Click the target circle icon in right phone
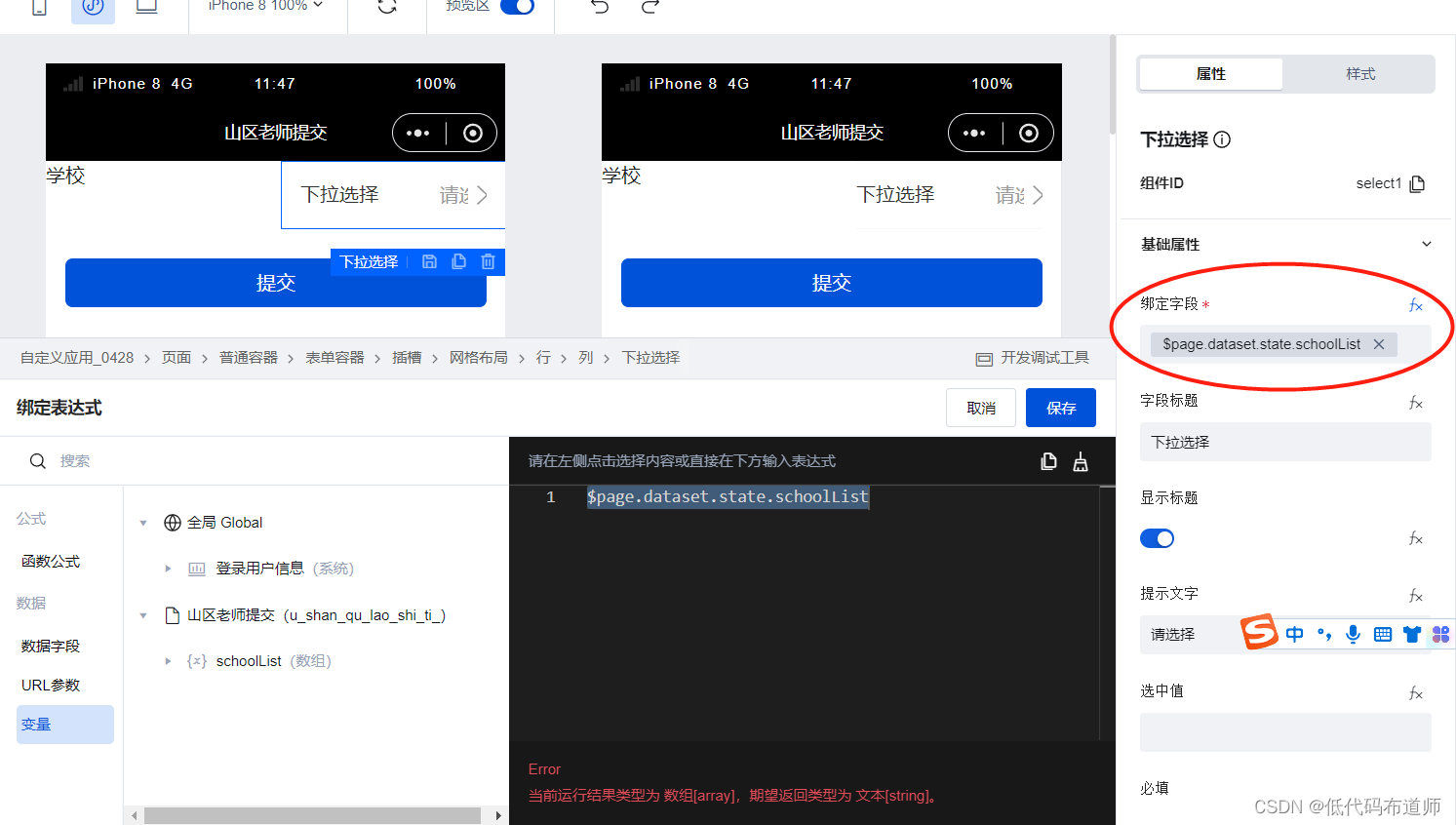The image size is (1456, 825). point(1029,133)
